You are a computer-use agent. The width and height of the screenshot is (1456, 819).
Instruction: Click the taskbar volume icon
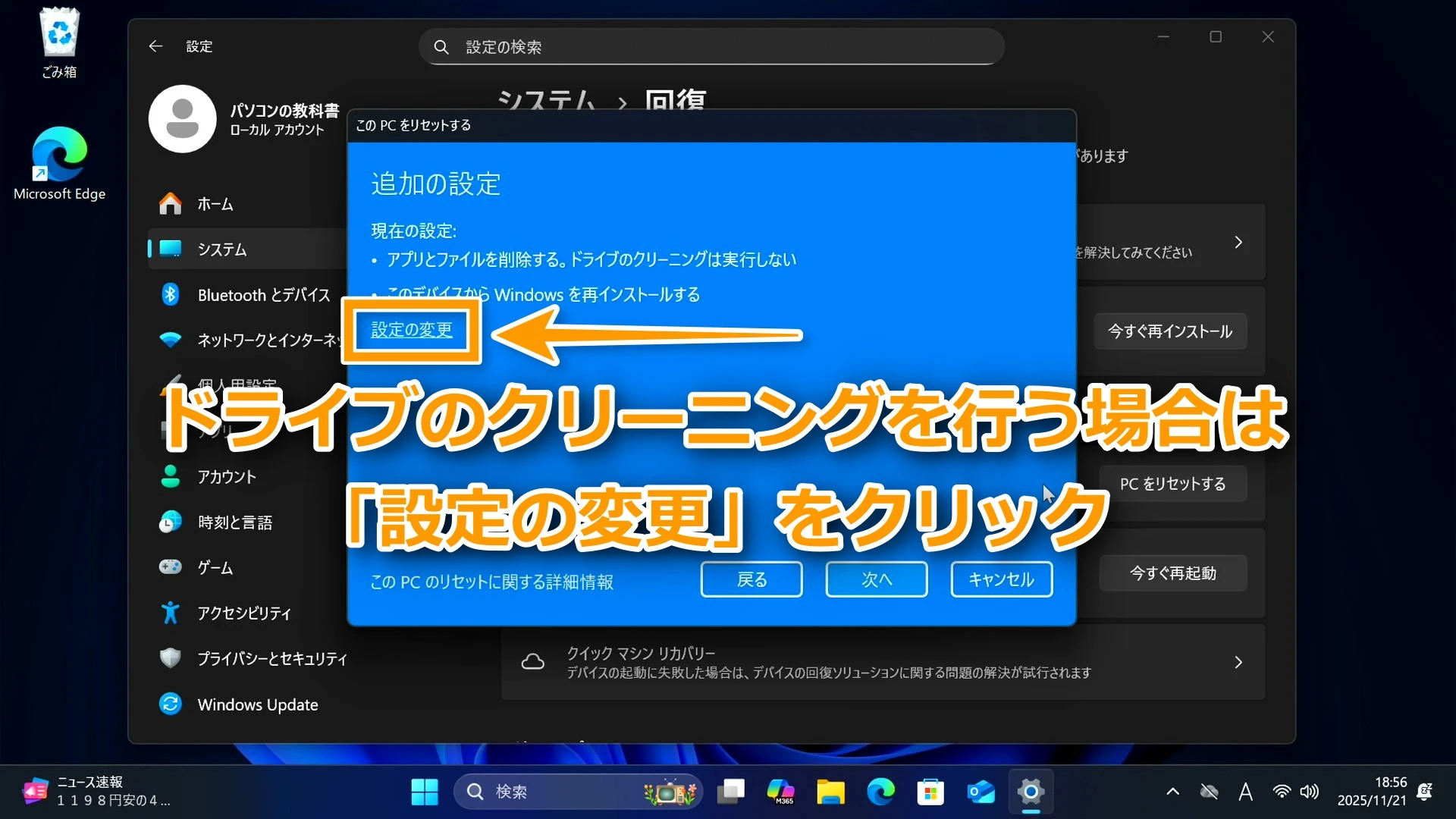1310,792
